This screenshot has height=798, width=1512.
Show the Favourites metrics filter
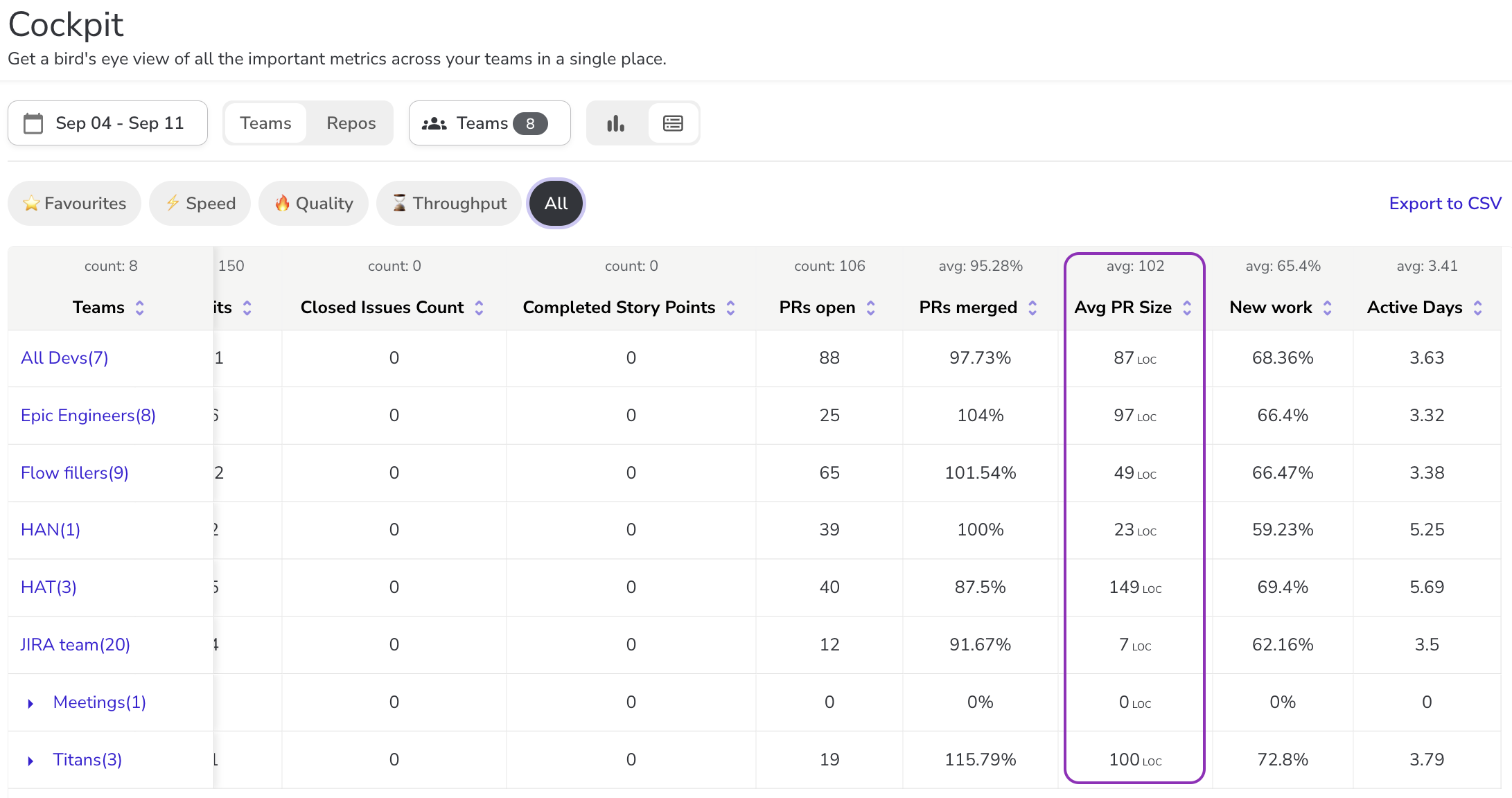74,204
